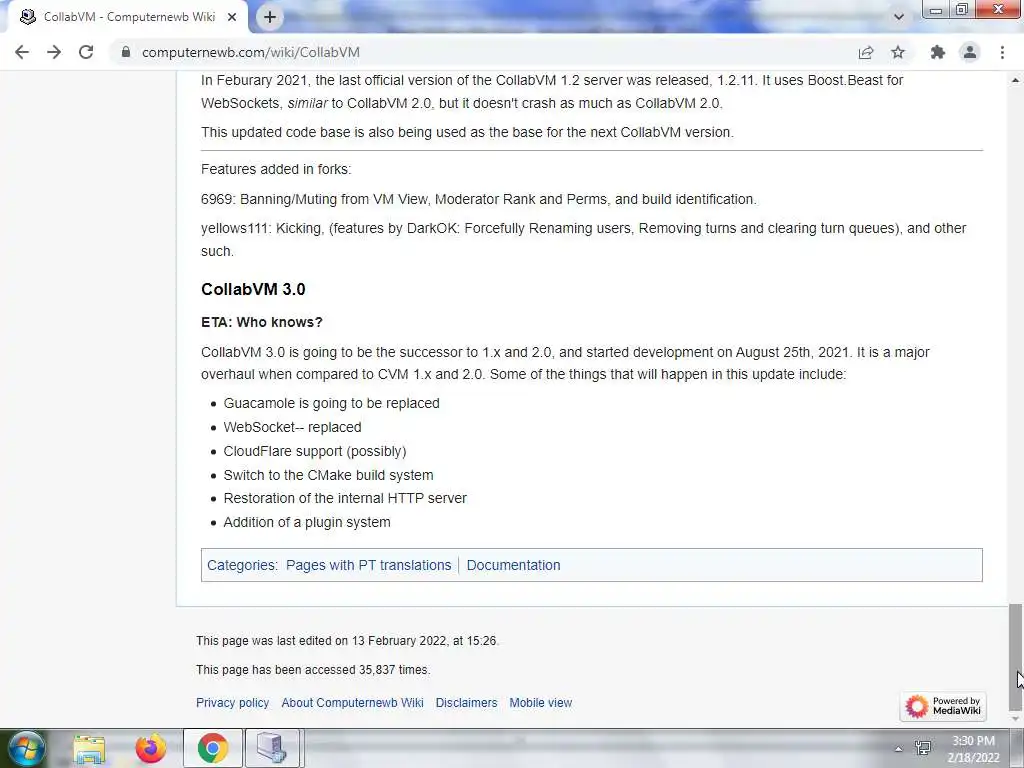Open the Chrome profile avatar menu
This screenshot has width=1024, height=768.
pyautogui.click(x=970, y=52)
